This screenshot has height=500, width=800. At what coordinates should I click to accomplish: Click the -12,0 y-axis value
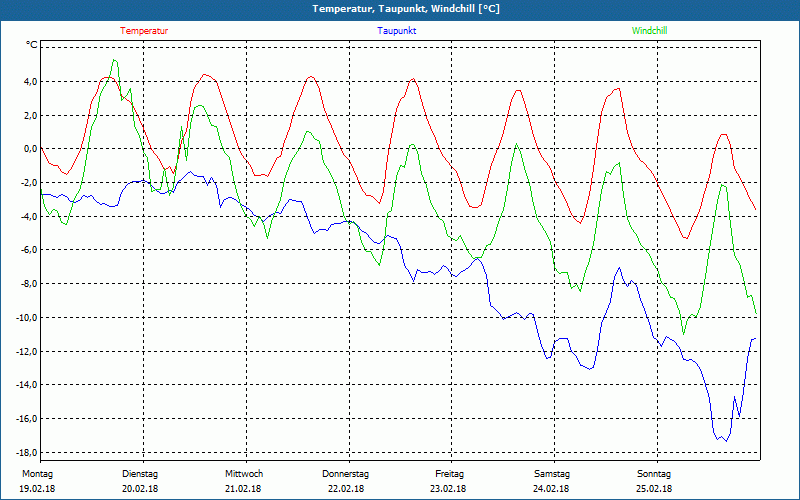[x=27, y=352]
